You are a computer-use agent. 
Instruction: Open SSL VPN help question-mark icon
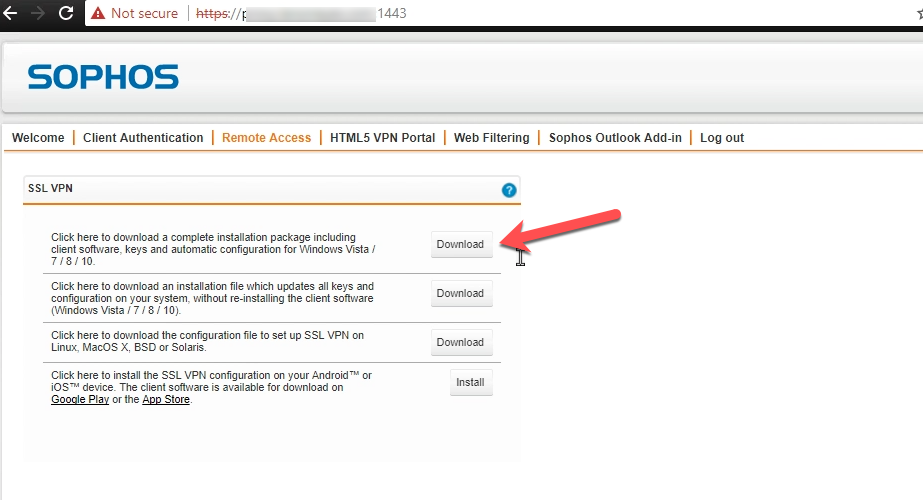pyautogui.click(x=509, y=190)
